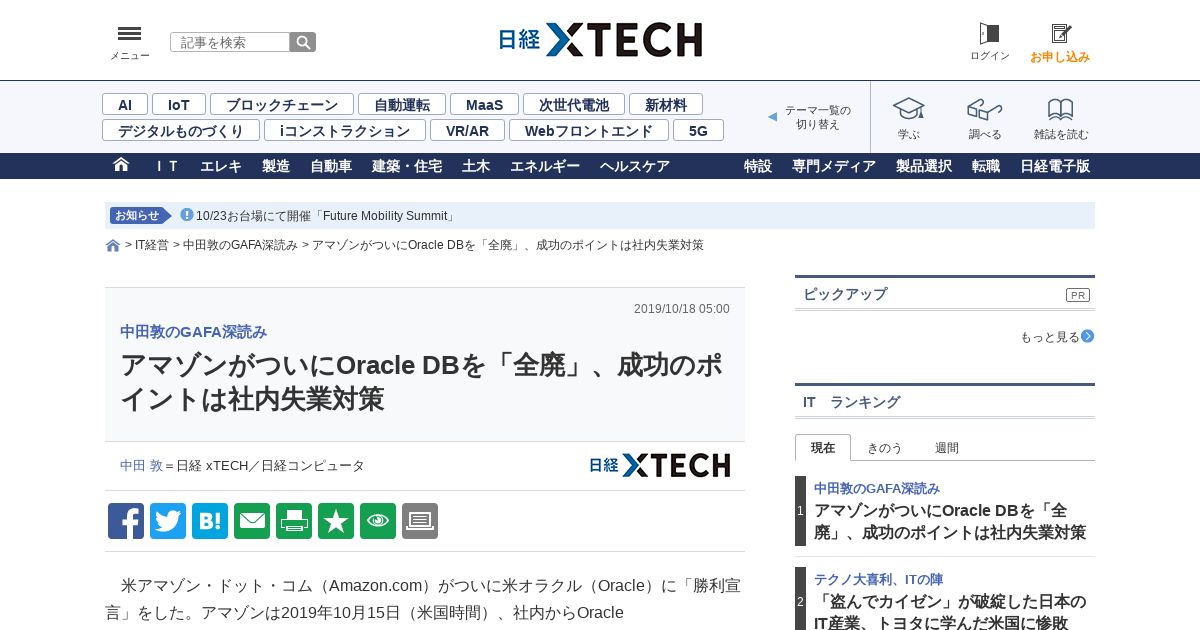Open the 土木 navigation menu

click(x=476, y=166)
